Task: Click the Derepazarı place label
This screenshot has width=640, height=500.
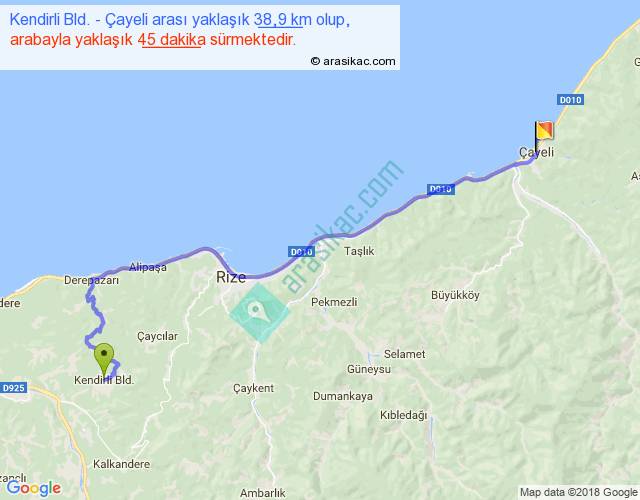Action: pyautogui.click(x=91, y=282)
